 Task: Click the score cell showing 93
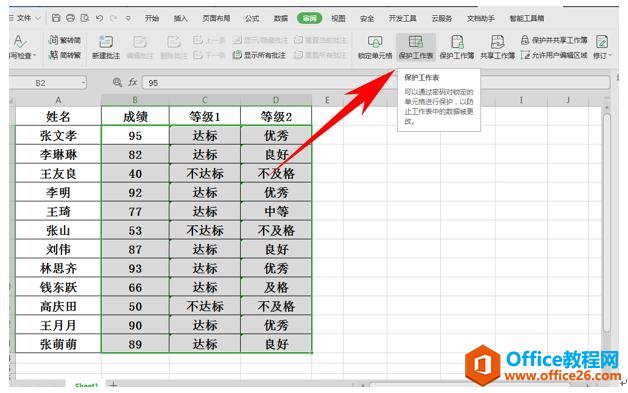[135, 268]
